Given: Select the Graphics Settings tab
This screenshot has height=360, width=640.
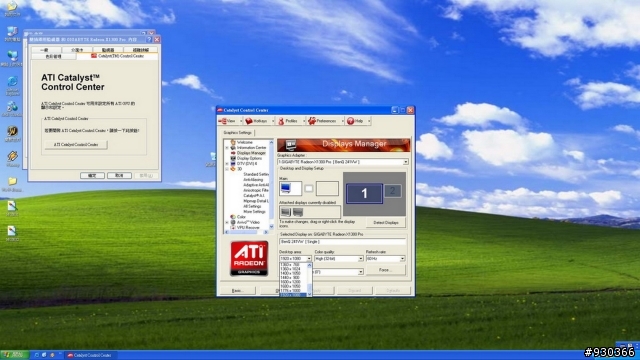Looking at the screenshot, I should pyautogui.click(x=237, y=133).
